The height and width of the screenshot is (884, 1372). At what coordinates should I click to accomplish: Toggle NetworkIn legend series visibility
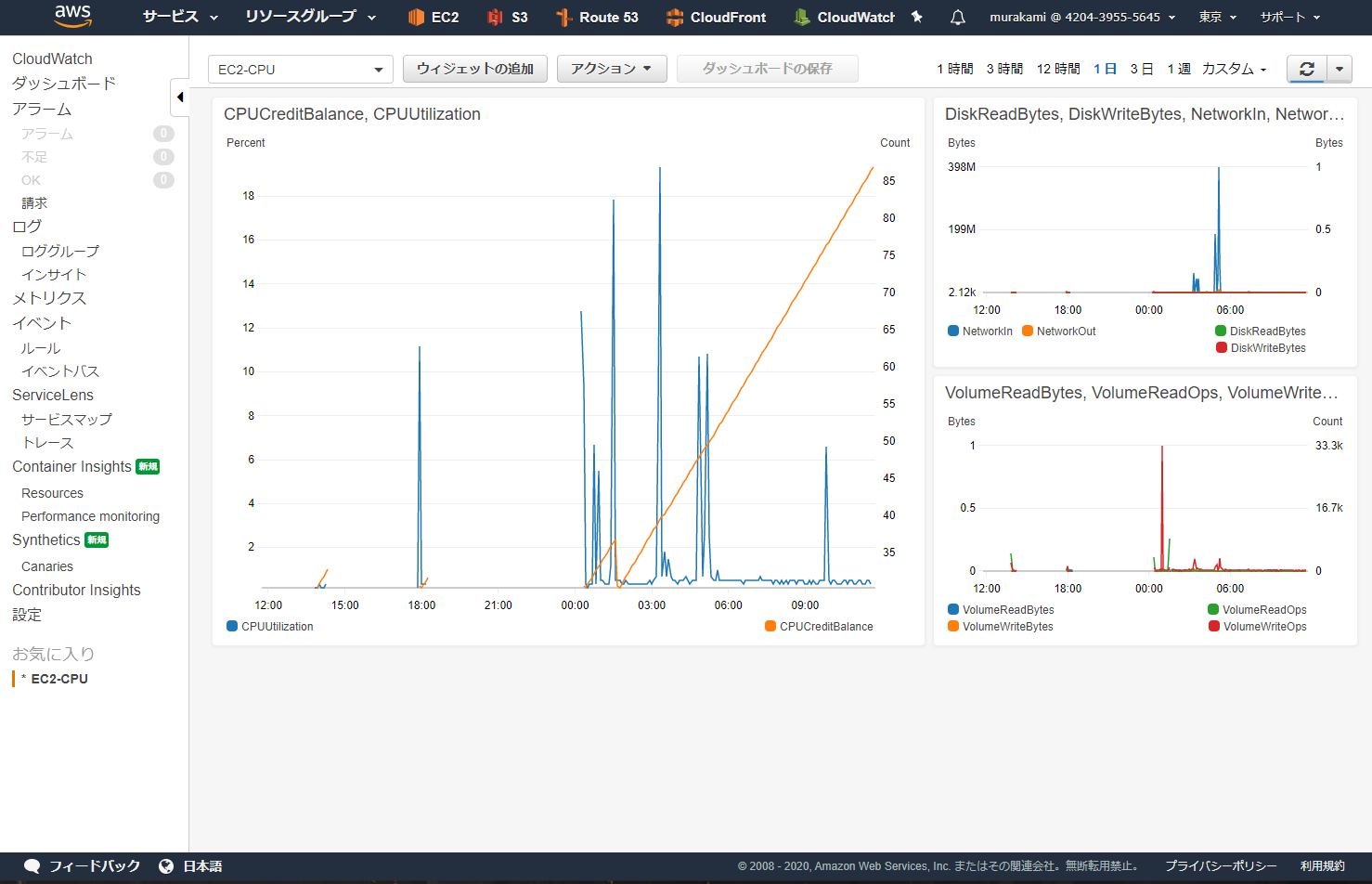coord(953,331)
